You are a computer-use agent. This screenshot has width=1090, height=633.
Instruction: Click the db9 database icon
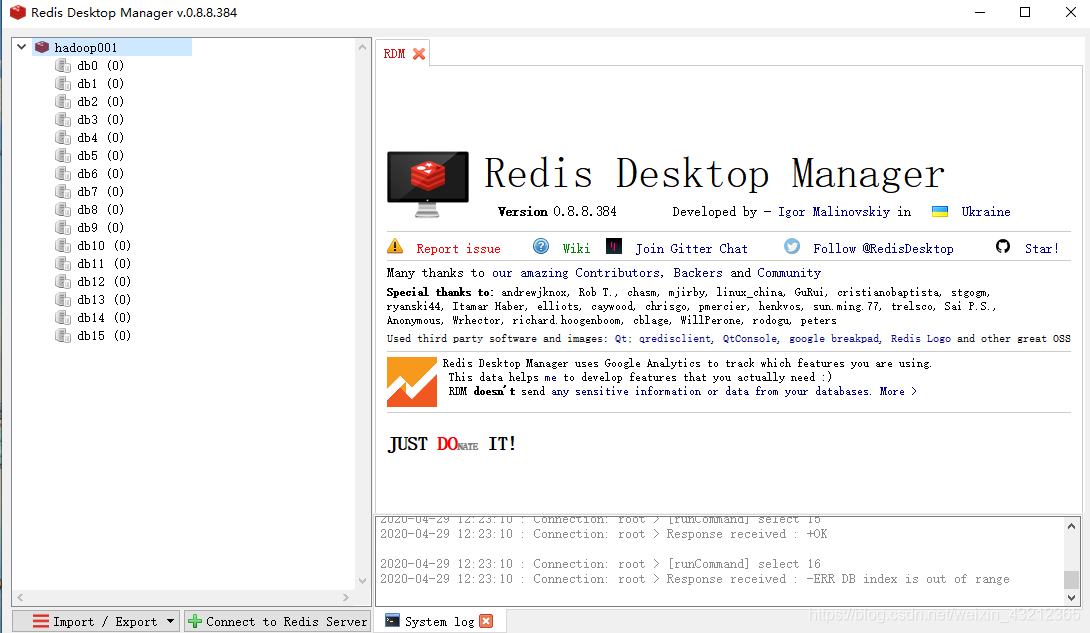pos(63,228)
